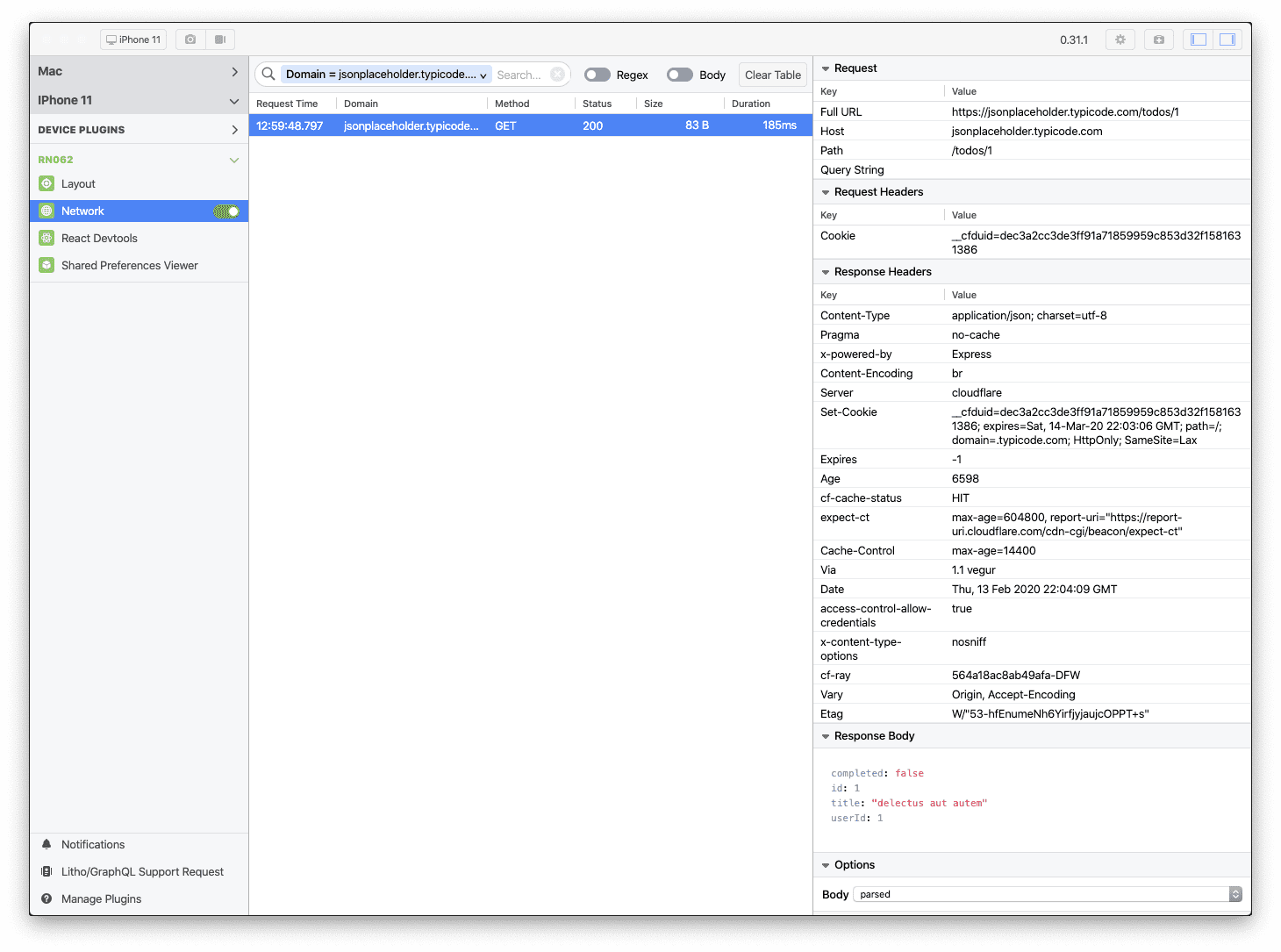Screen dimensions: 1281x952
Task: Disable the Network plugin toggle
Action: [227, 211]
